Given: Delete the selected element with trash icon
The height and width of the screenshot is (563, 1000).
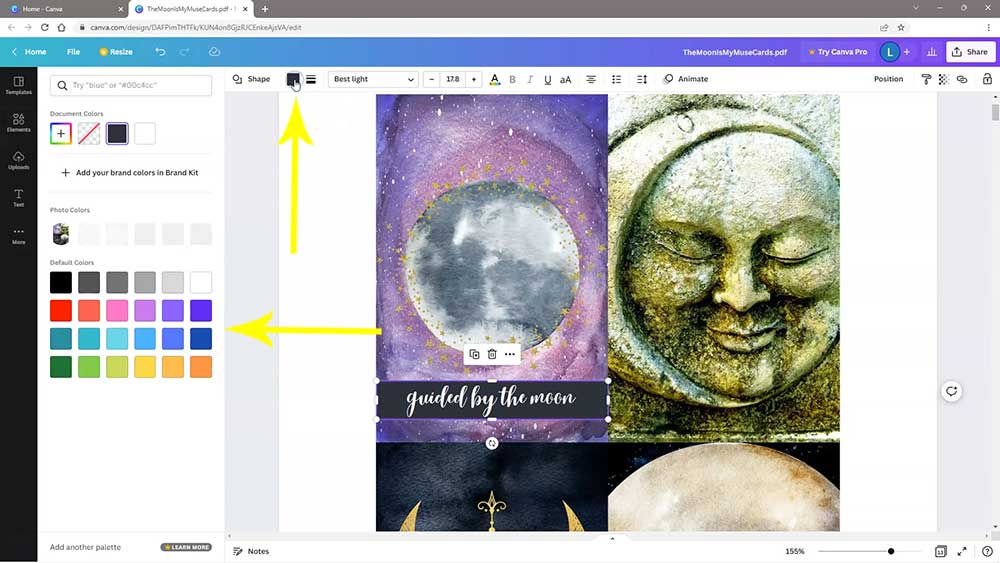Looking at the screenshot, I should pyautogui.click(x=492, y=354).
